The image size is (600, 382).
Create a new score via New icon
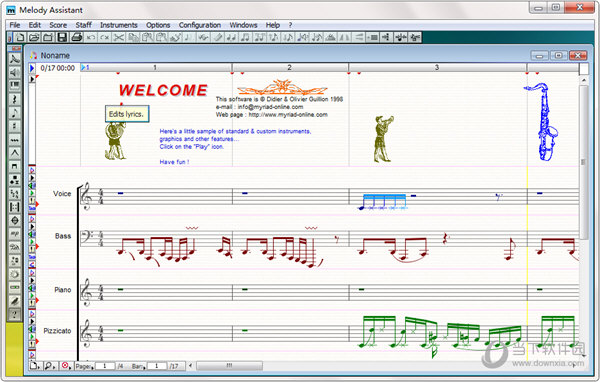[x=20, y=37]
